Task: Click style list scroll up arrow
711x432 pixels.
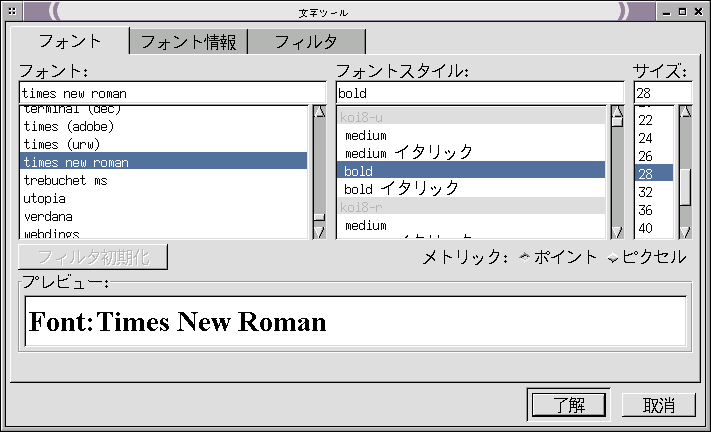Action: (x=617, y=112)
